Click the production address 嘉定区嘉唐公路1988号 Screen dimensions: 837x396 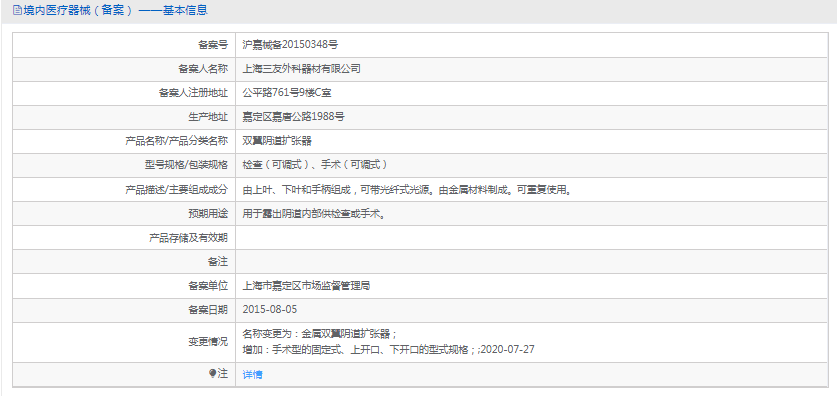293,117
